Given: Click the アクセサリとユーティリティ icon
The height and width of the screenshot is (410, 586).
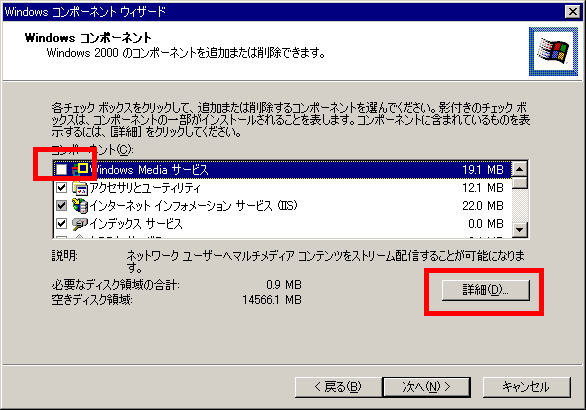Looking at the screenshot, I should click(x=80, y=188).
